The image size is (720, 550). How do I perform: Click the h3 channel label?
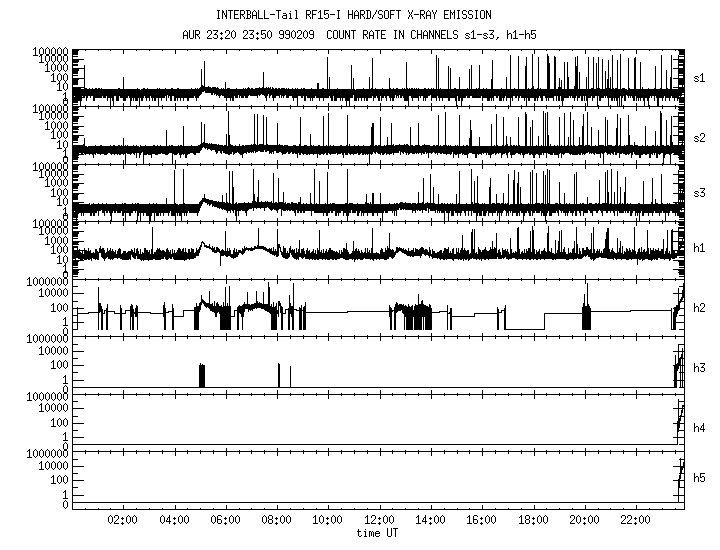tap(699, 369)
